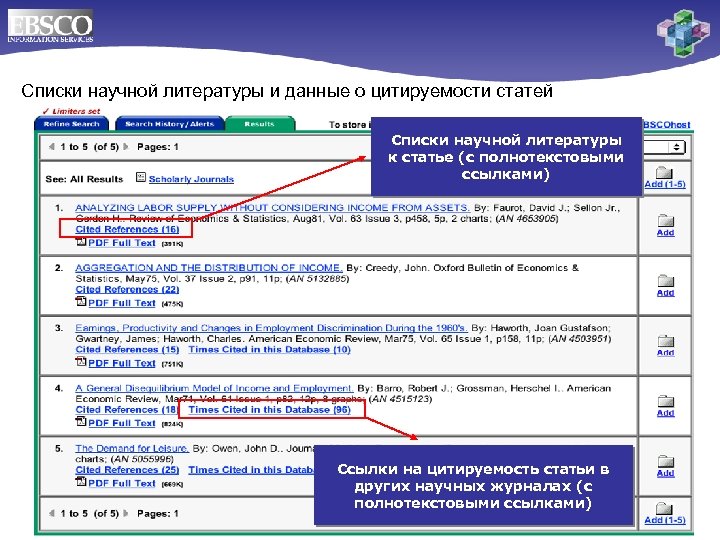Open article A General Disequilibrium Model of Income

[214, 388]
